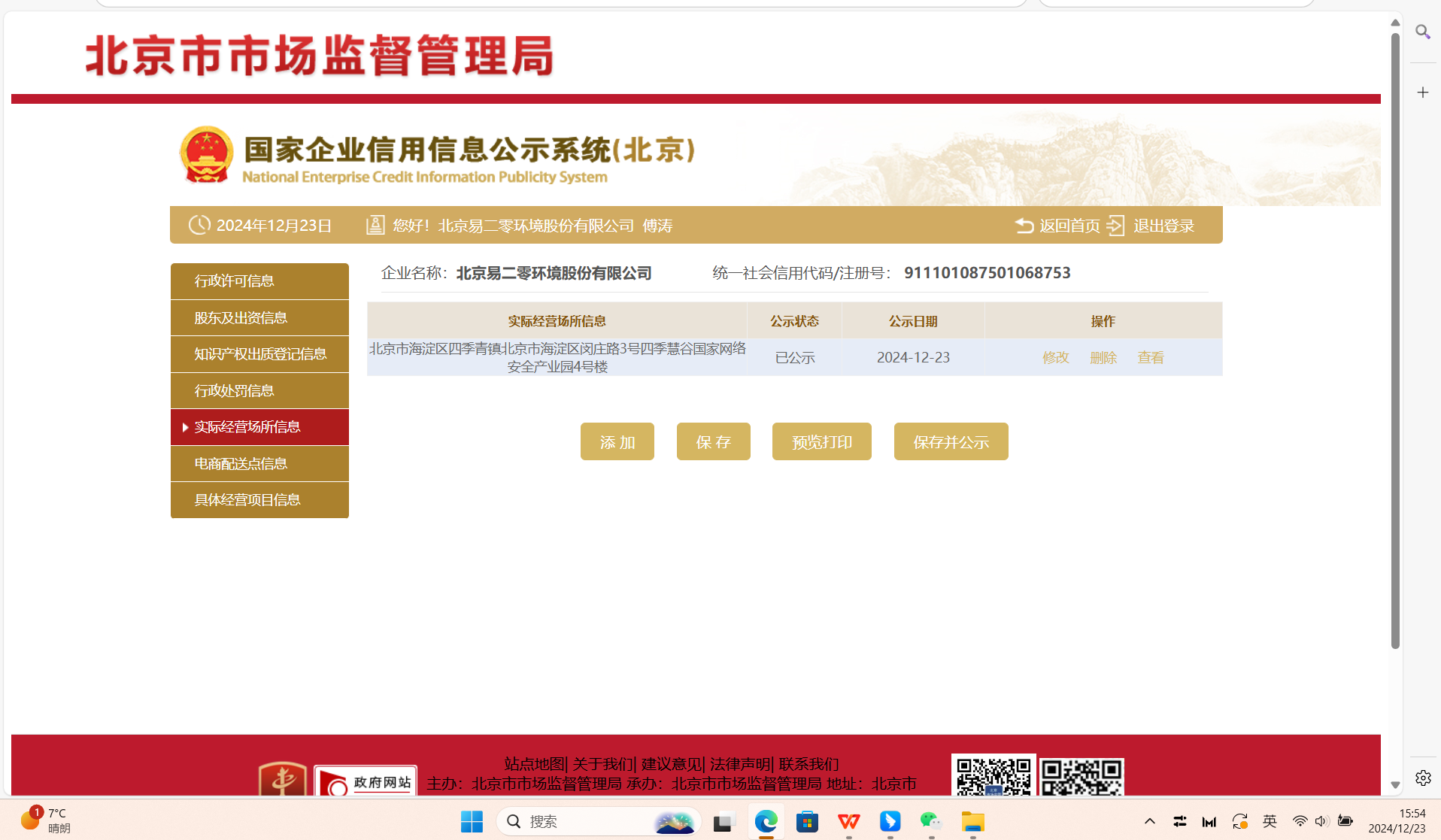This screenshot has width=1441, height=840.
Task: Click the scrollbar down arrow
Action: coord(1395,784)
